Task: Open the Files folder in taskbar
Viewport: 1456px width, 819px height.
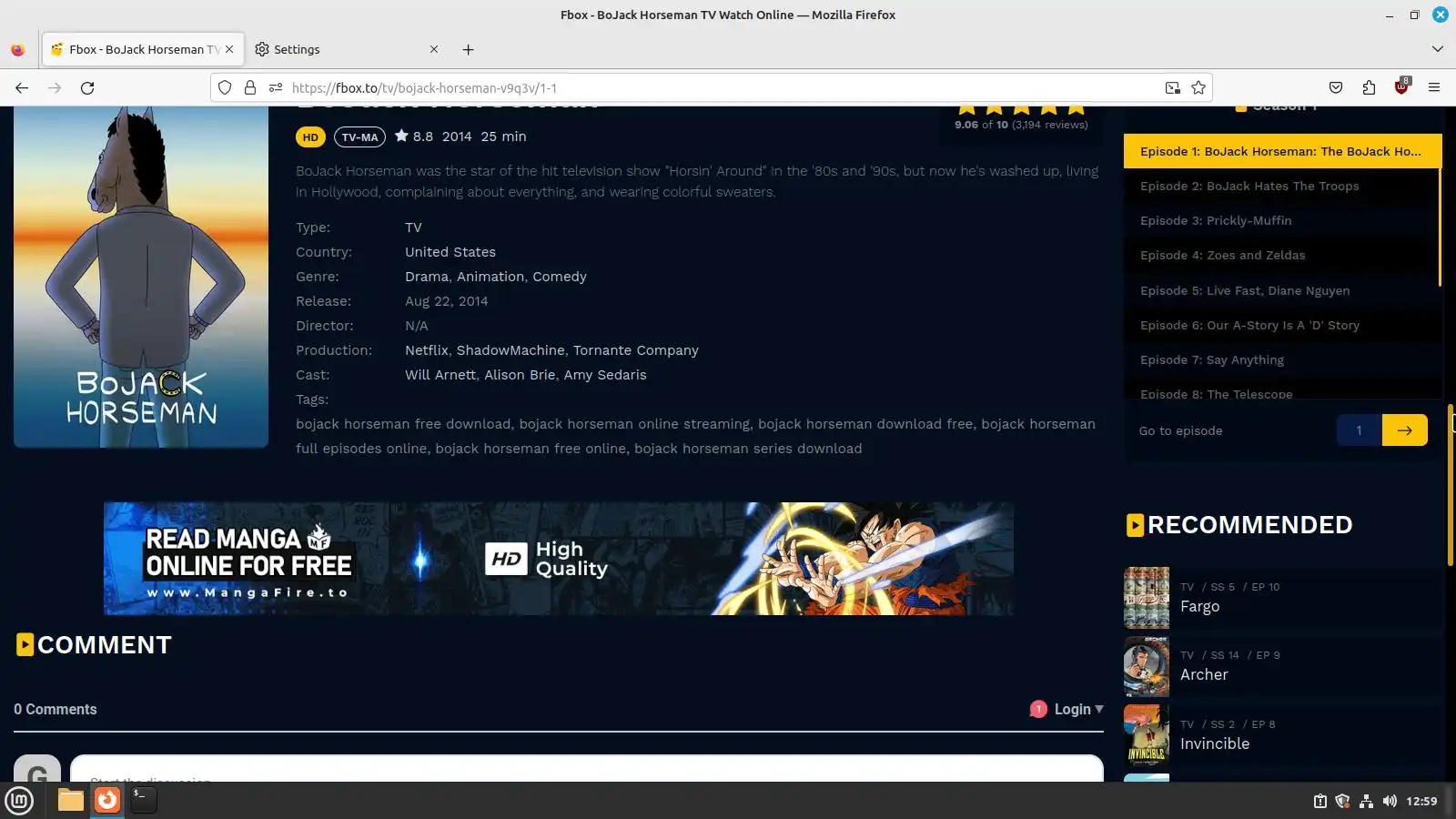Action: 70,800
